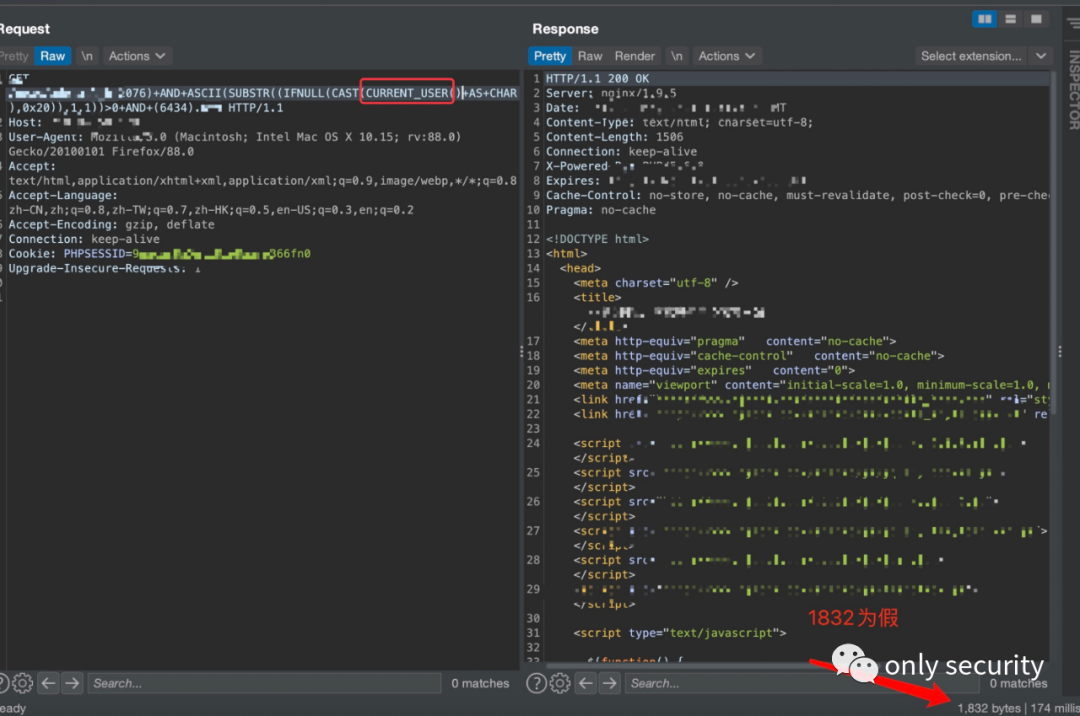1080x716 pixels.
Task: Switch to top-bottom layout view icon
Action: pos(1010,19)
